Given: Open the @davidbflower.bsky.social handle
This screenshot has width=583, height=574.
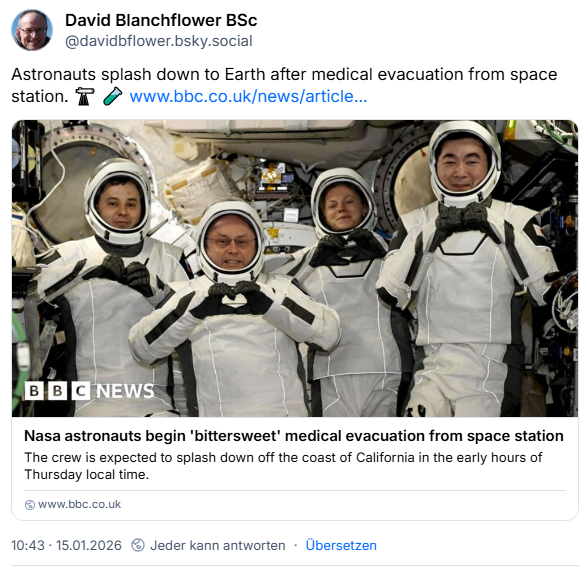Looking at the screenshot, I should point(159,41).
